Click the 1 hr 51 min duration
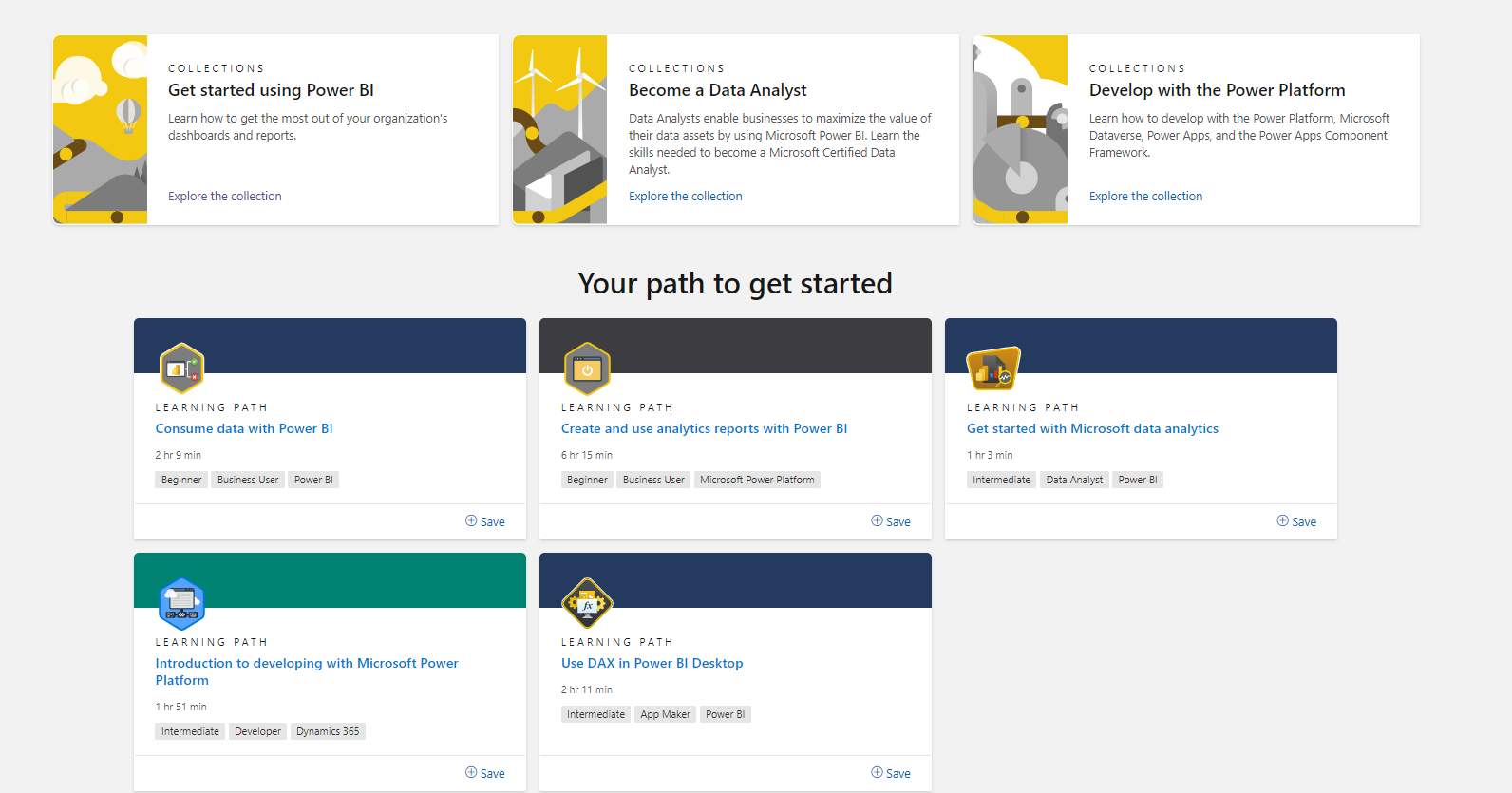This screenshot has height=793, width=1512. [181, 707]
